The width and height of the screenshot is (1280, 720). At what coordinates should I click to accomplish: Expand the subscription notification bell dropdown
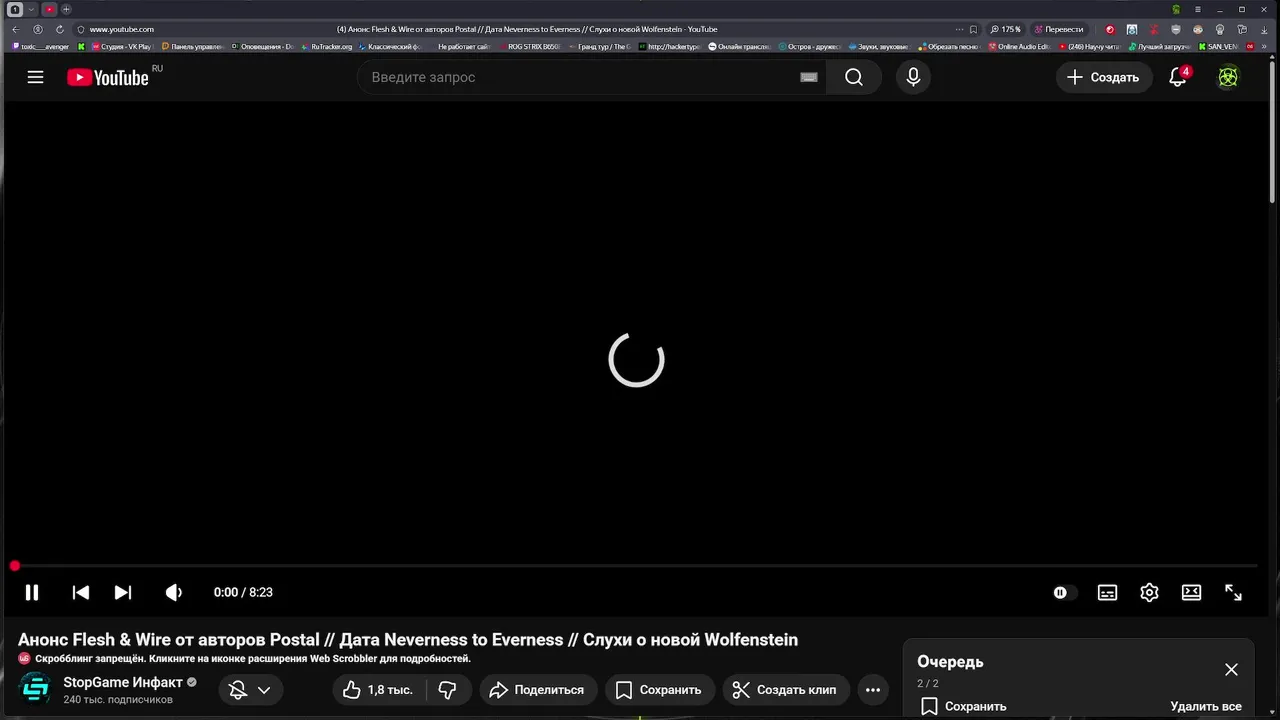[251, 690]
